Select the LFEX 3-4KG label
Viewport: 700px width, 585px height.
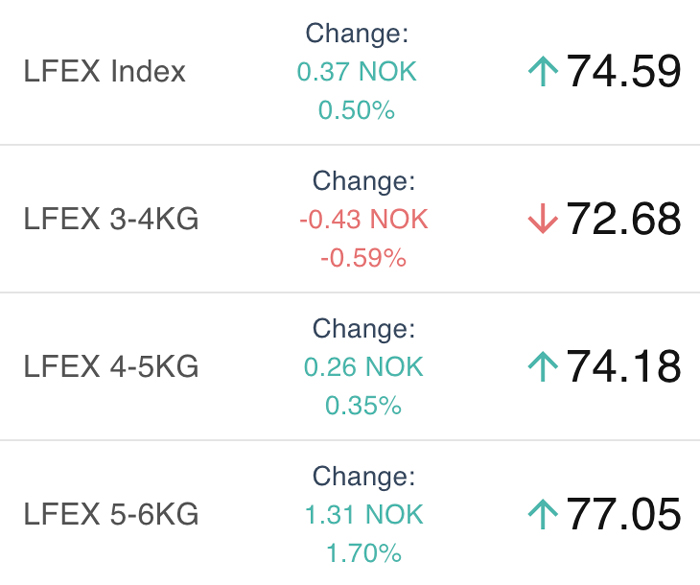point(111,219)
